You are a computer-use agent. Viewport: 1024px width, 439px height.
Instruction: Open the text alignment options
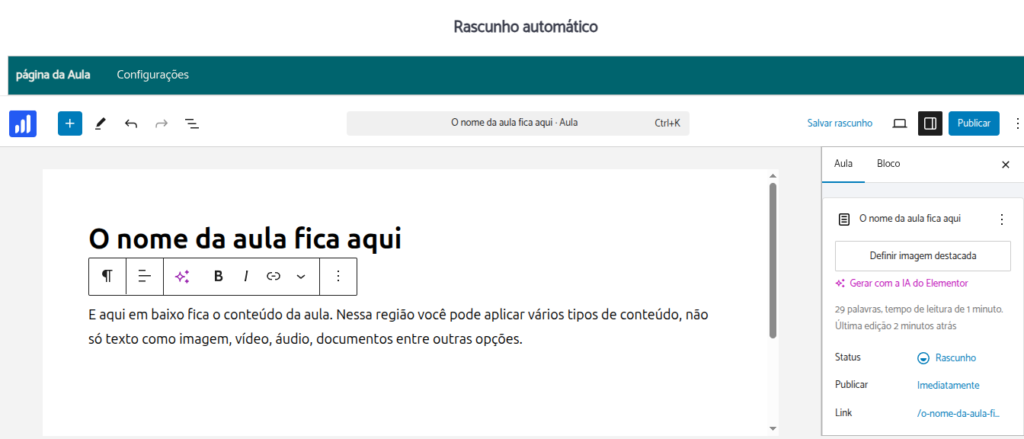point(145,276)
